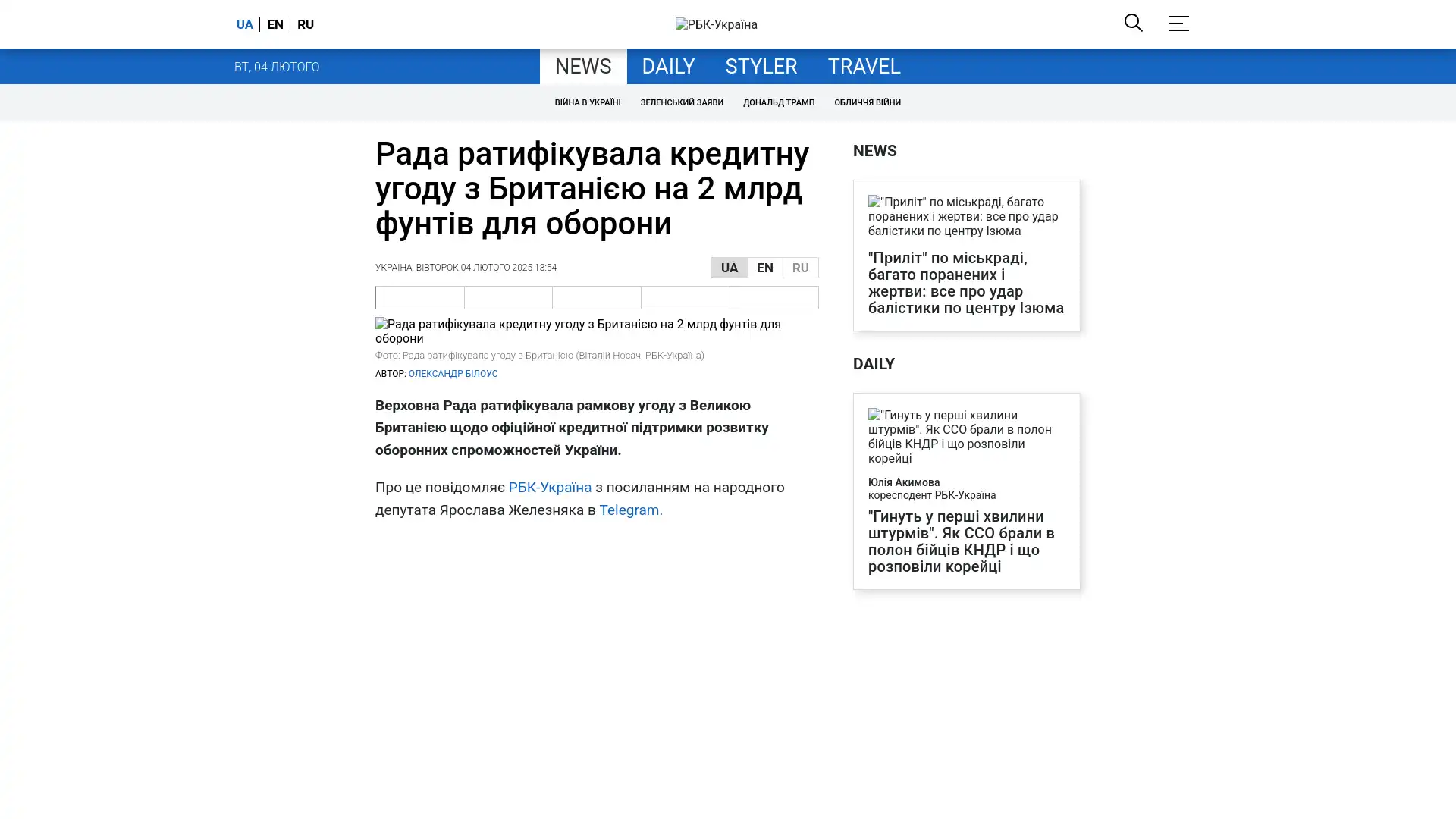Click author link Олександр Білоус
The image size is (1456, 819).
[453, 374]
